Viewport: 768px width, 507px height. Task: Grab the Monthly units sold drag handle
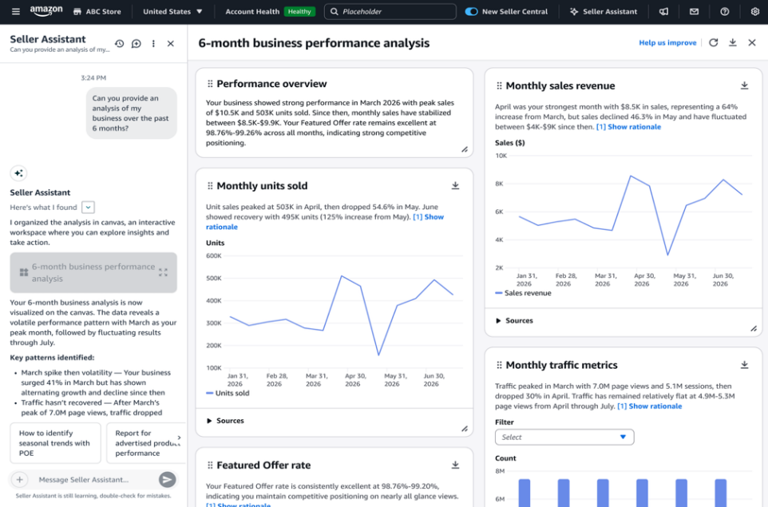coord(210,186)
